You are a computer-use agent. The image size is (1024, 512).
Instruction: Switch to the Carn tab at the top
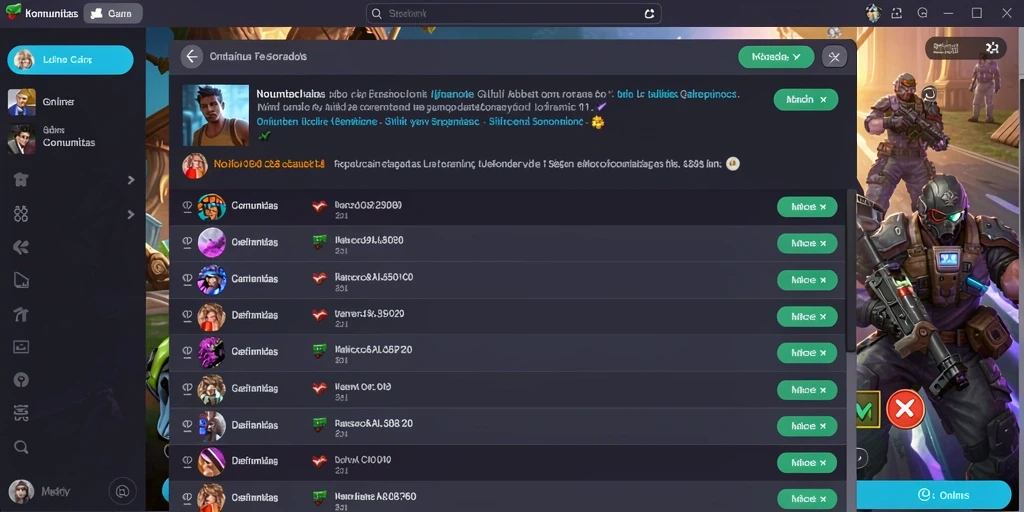tap(113, 13)
